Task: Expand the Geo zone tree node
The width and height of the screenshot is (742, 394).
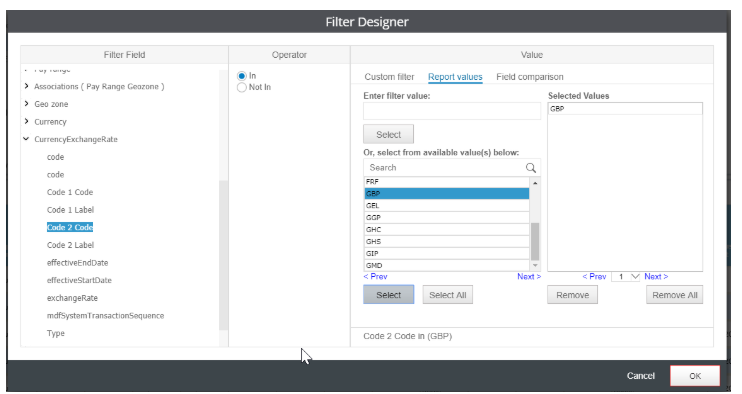Action: (x=26, y=104)
